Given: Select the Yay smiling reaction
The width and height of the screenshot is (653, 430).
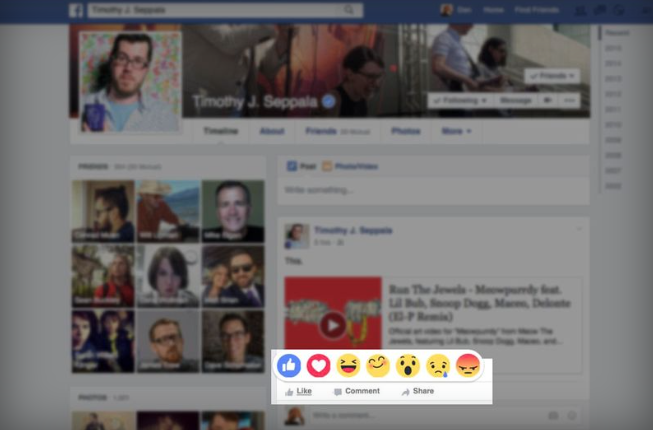Looking at the screenshot, I should click(378, 365).
